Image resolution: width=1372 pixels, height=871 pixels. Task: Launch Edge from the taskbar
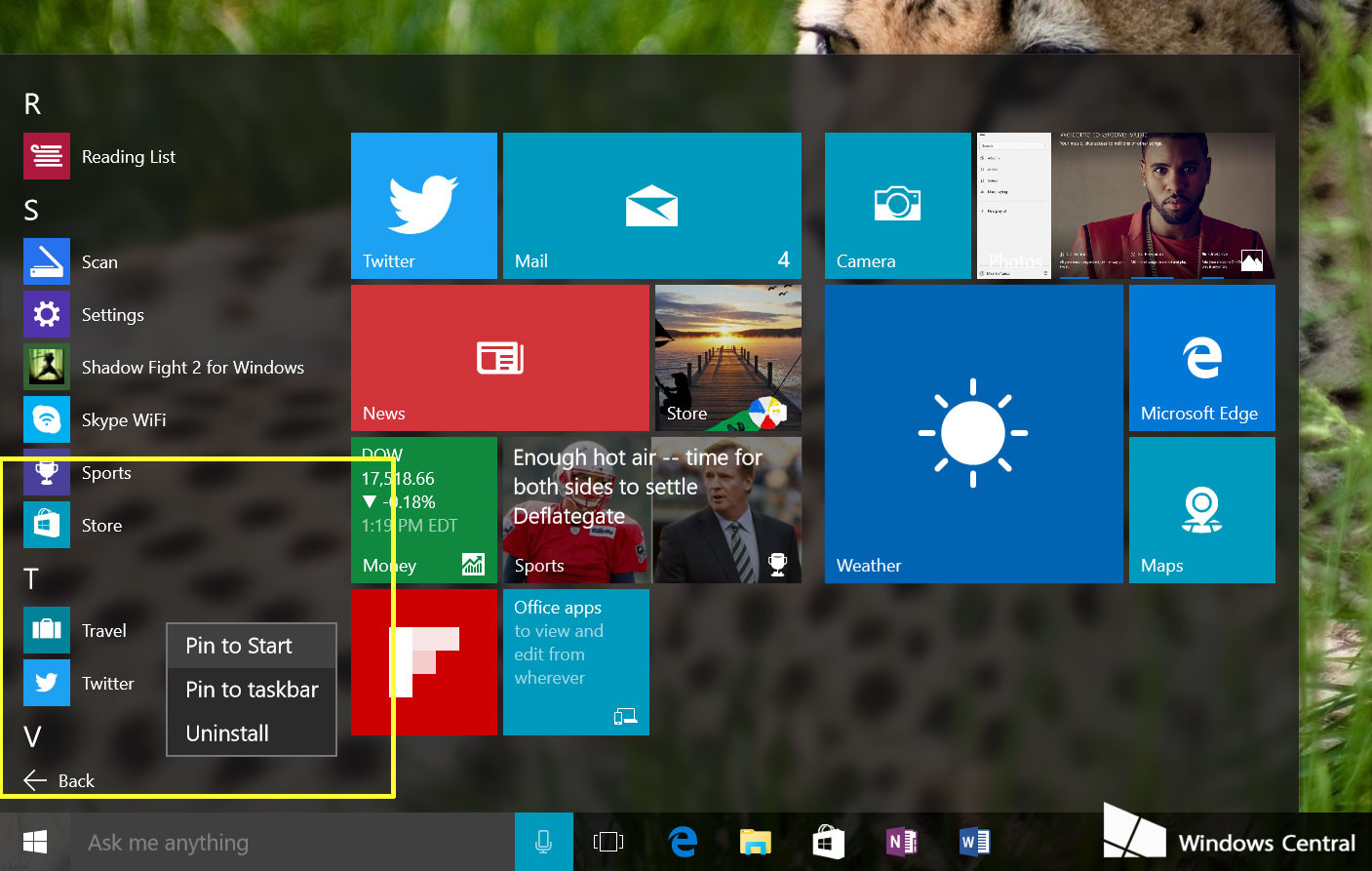click(683, 842)
